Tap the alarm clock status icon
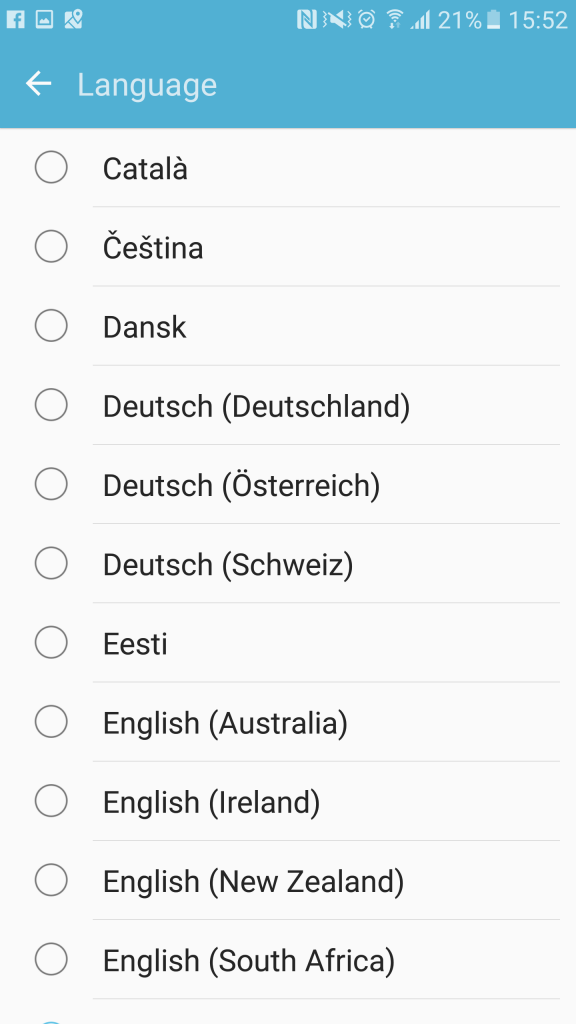This screenshot has width=576, height=1024. click(366, 20)
